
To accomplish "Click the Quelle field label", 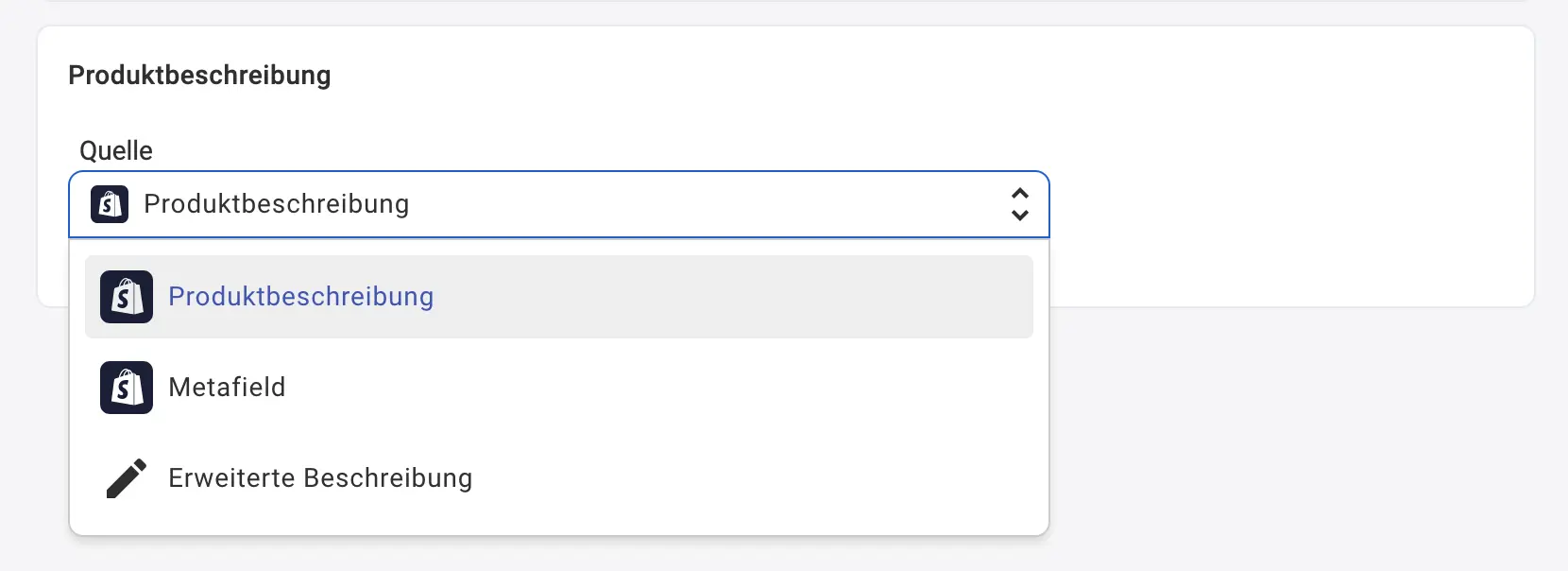I will click(x=116, y=151).
